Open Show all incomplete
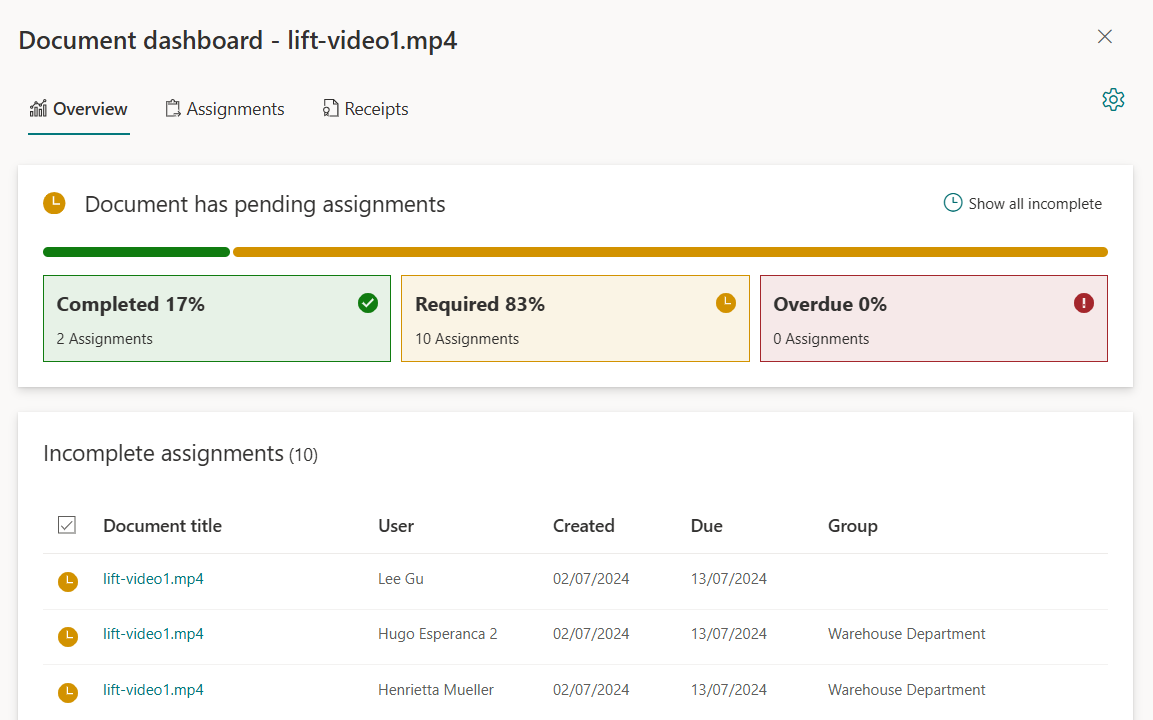 (1034, 203)
